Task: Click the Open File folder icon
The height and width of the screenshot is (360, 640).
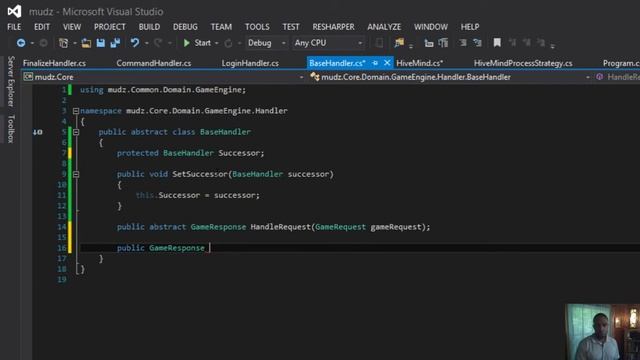Action: pos(86,43)
